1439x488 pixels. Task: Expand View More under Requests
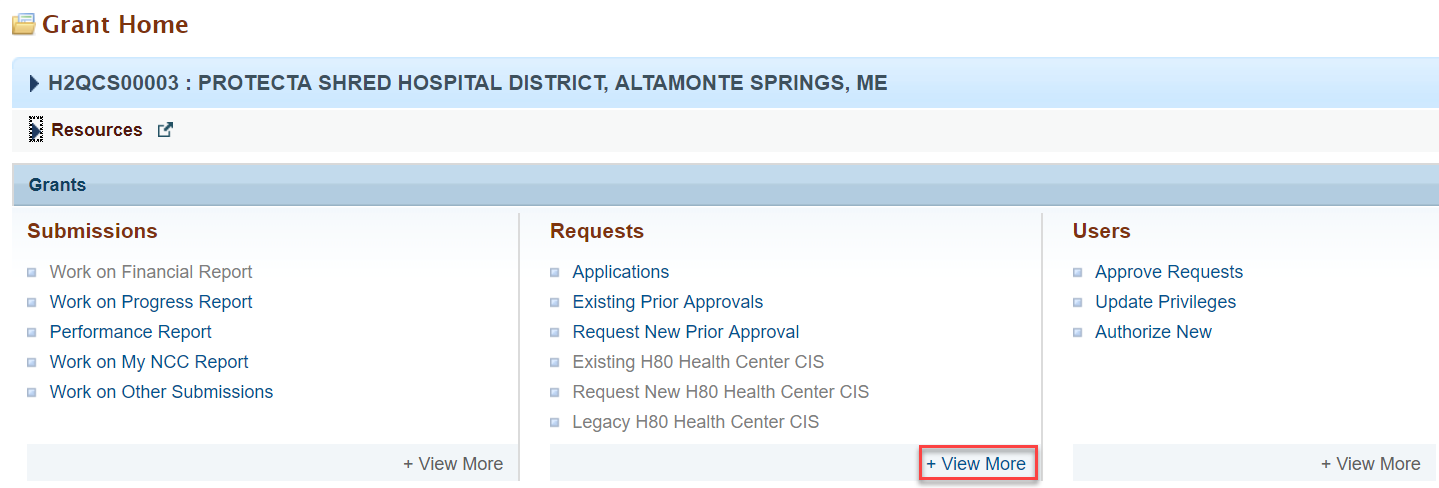976,464
